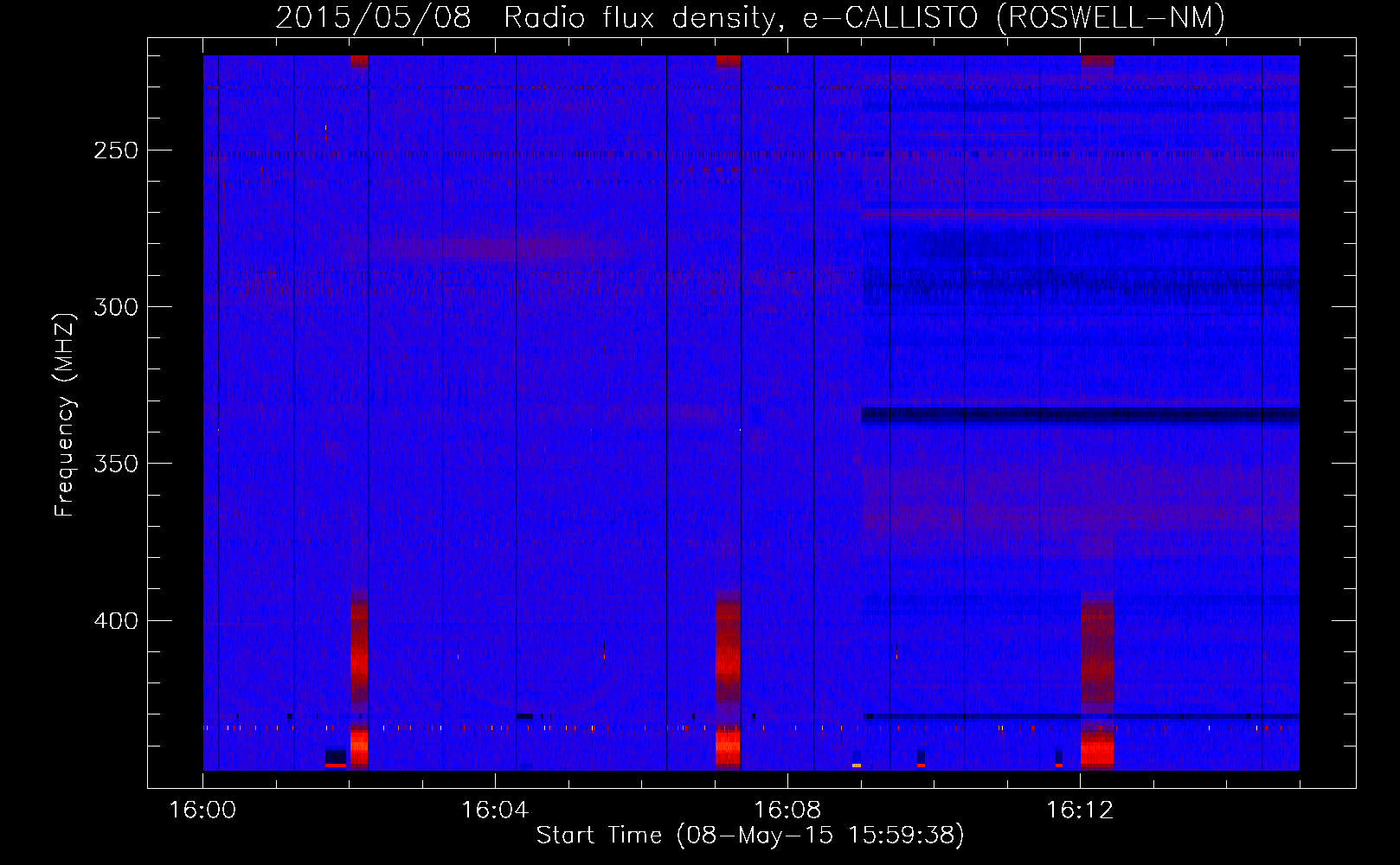Viewport: 1400px width, 865px height.
Task: Click the 16:12 time tick label
Action: click(1080, 811)
